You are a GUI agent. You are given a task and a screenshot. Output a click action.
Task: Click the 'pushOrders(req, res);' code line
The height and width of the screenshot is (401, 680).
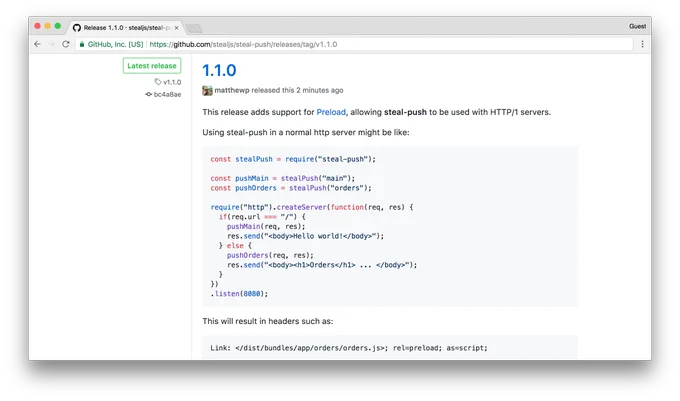click(270, 255)
